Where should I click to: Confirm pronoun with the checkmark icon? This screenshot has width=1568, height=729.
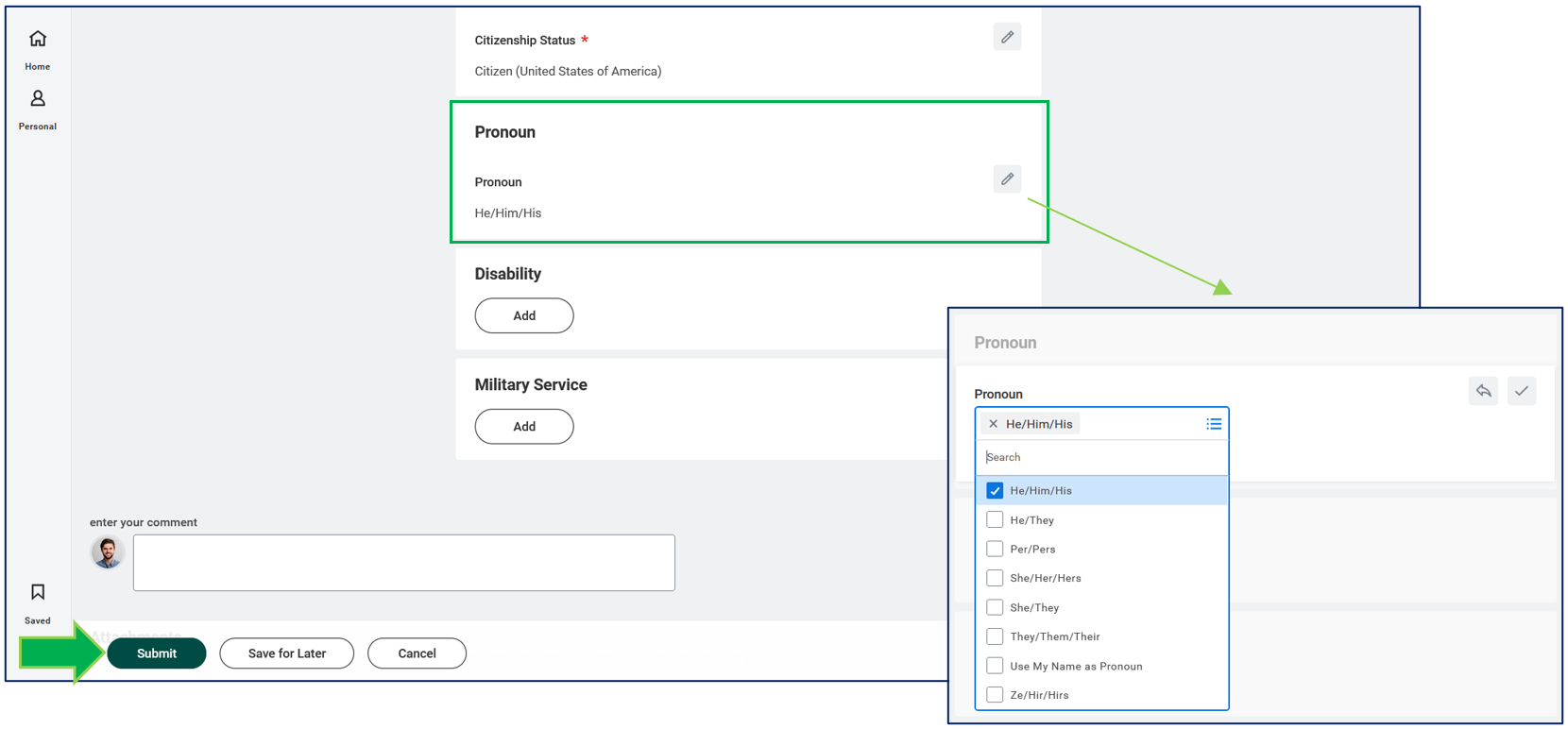tap(1521, 391)
